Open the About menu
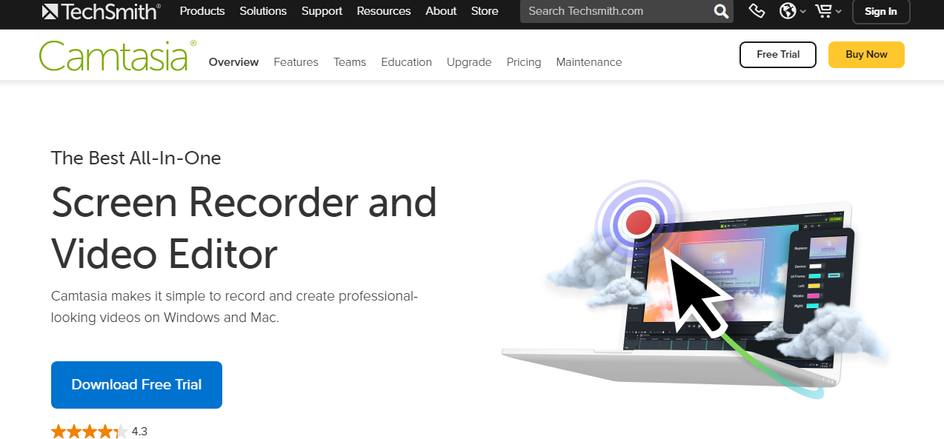The width and height of the screenshot is (944, 439). coord(441,11)
